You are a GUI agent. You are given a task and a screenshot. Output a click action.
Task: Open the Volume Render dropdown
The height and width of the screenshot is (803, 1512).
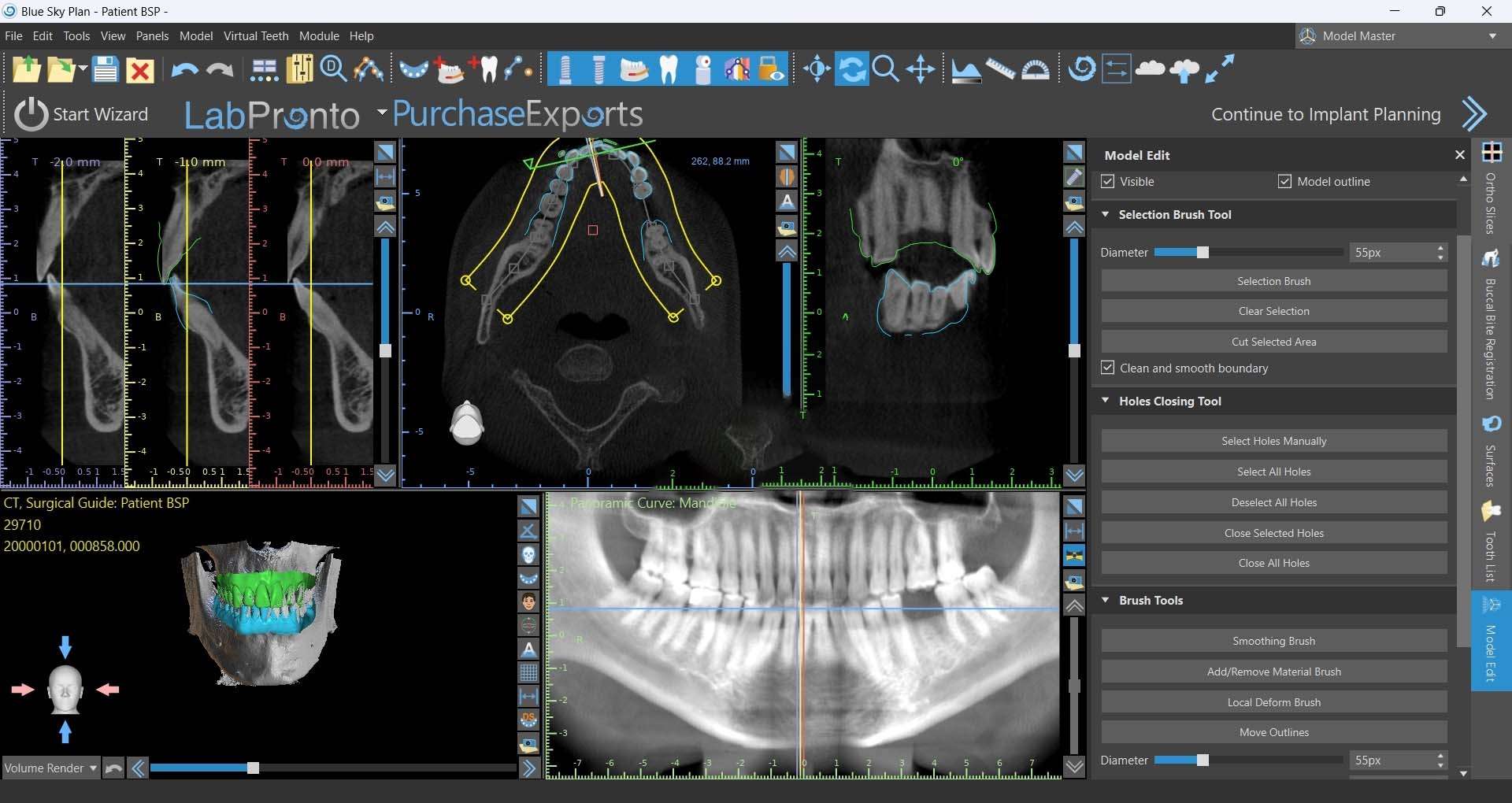pos(50,768)
